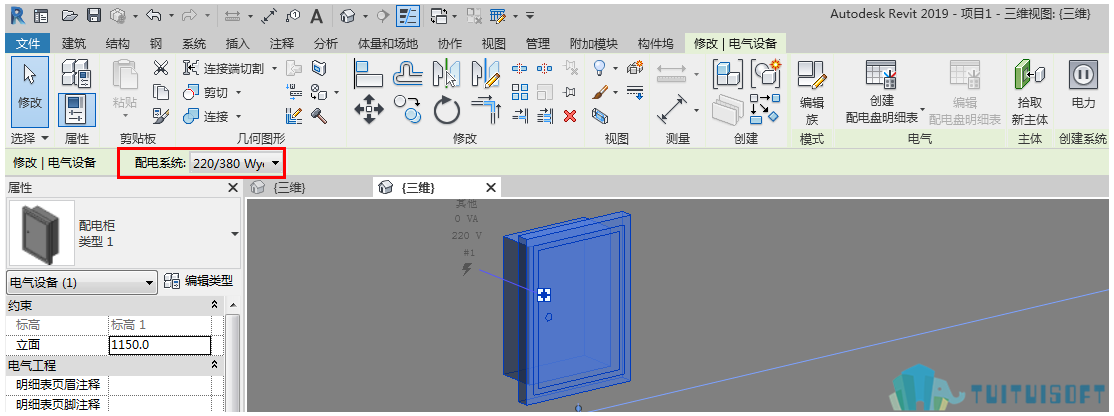Click the red X Delete icon
1114x416 pixels.
click(569, 116)
